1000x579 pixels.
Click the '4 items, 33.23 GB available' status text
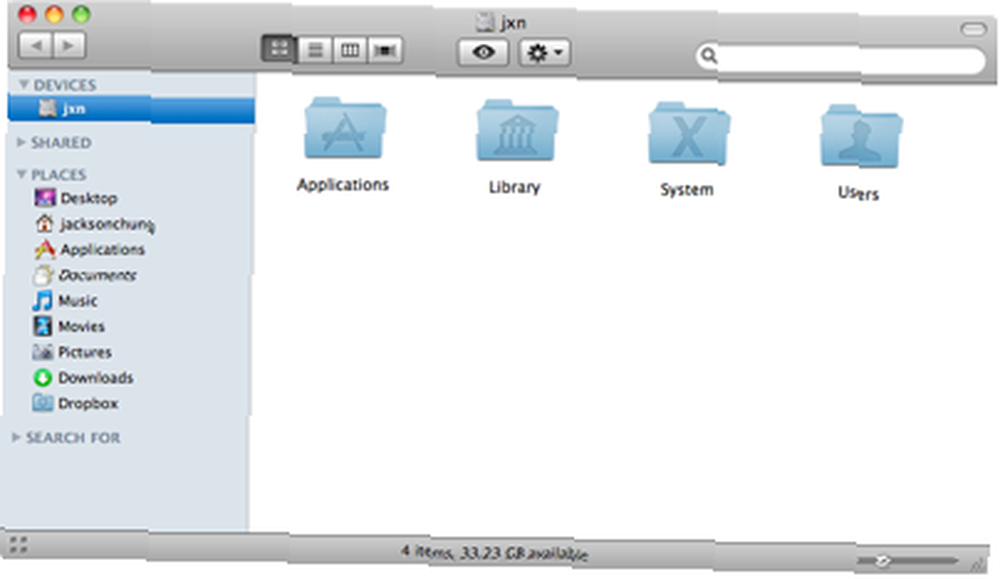click(x=494, y=552)
